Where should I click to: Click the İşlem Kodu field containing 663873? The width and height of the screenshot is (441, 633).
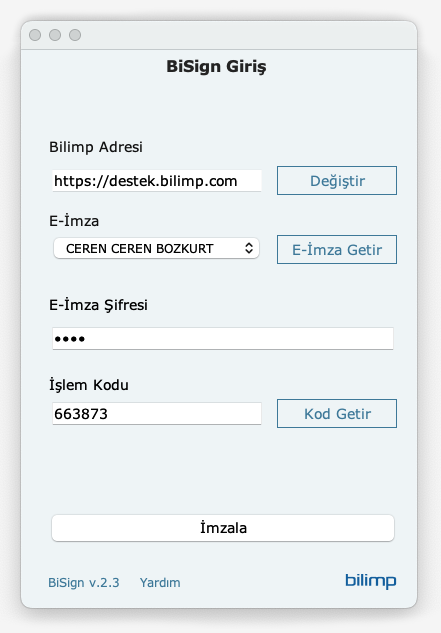point(157,413)
